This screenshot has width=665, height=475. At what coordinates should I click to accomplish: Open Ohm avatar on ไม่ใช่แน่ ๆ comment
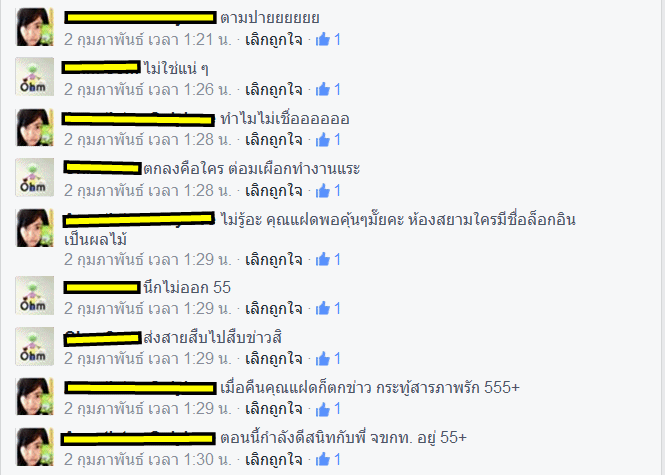click(35, 77)
